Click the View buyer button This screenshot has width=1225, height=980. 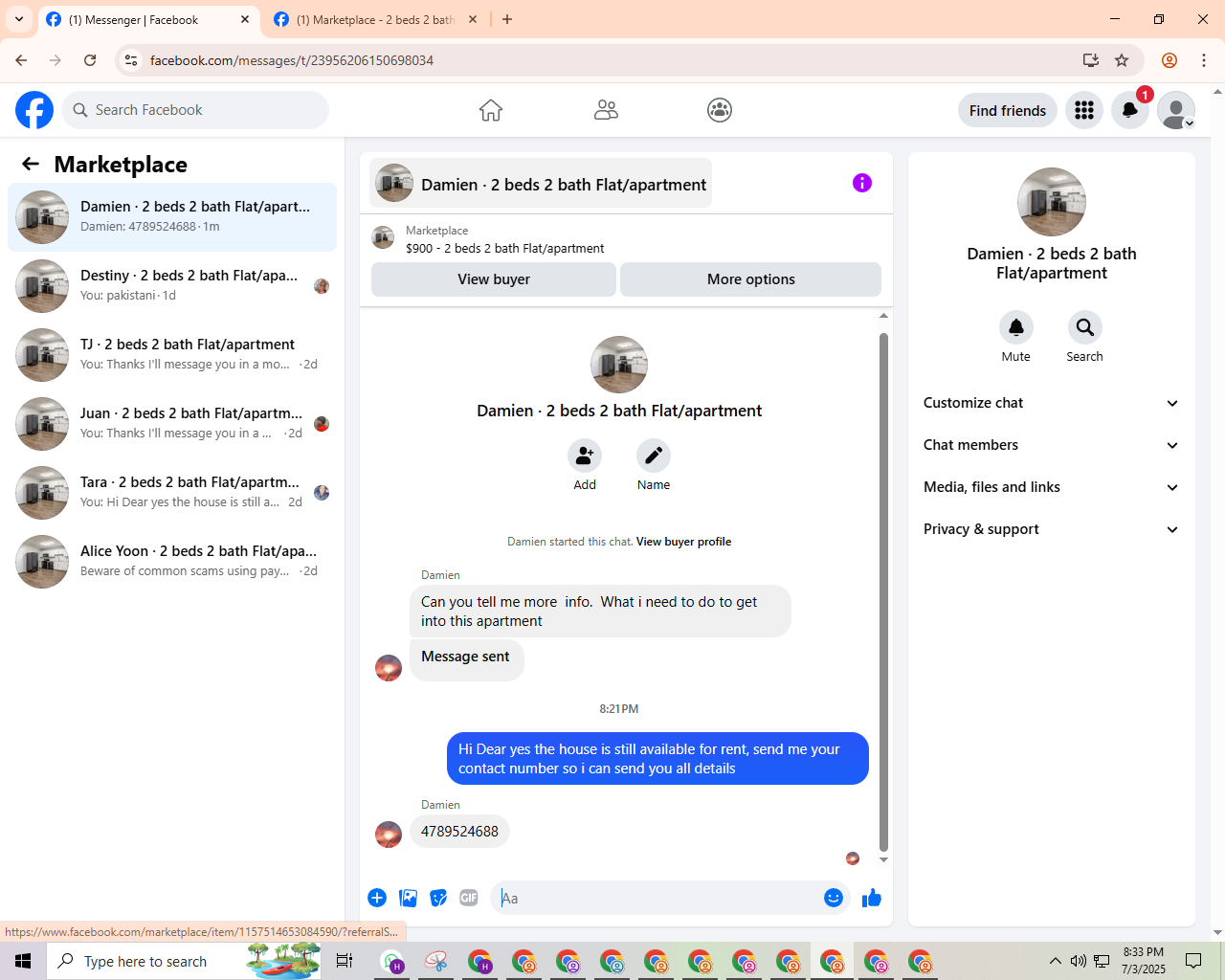[x=494, y=279]
